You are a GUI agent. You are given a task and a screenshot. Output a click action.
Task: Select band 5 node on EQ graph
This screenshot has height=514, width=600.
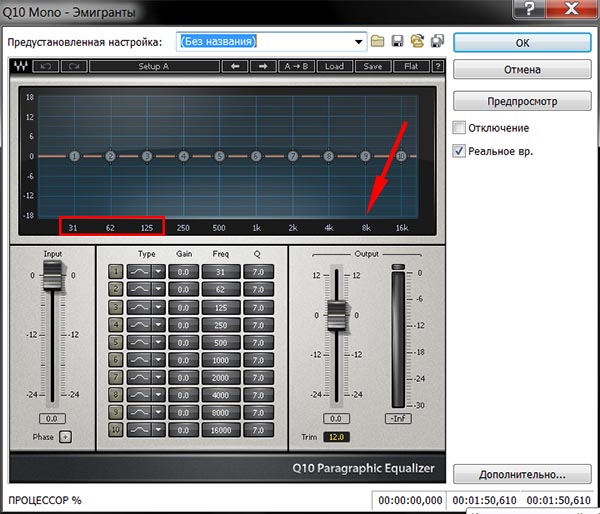219,156
